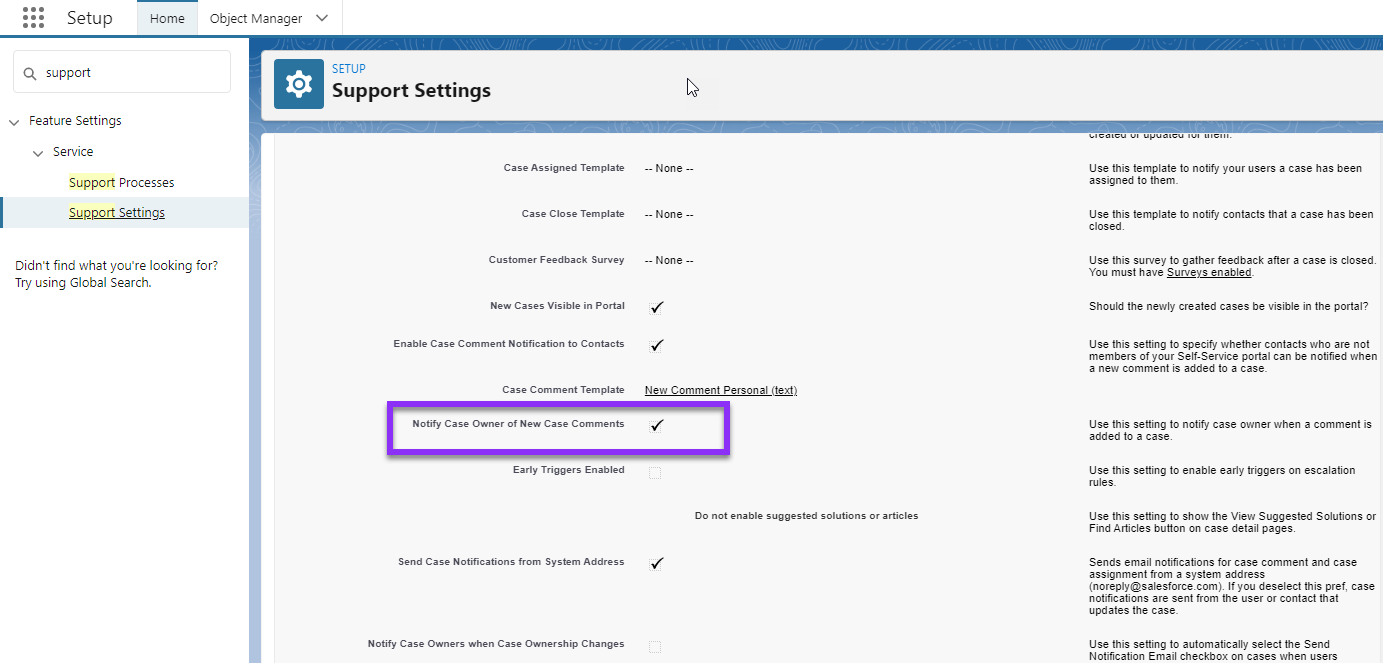The width and height of the screenshot is (1383, 663).
Task: Click the Support Settings gear icon
Action: (299, 84)
